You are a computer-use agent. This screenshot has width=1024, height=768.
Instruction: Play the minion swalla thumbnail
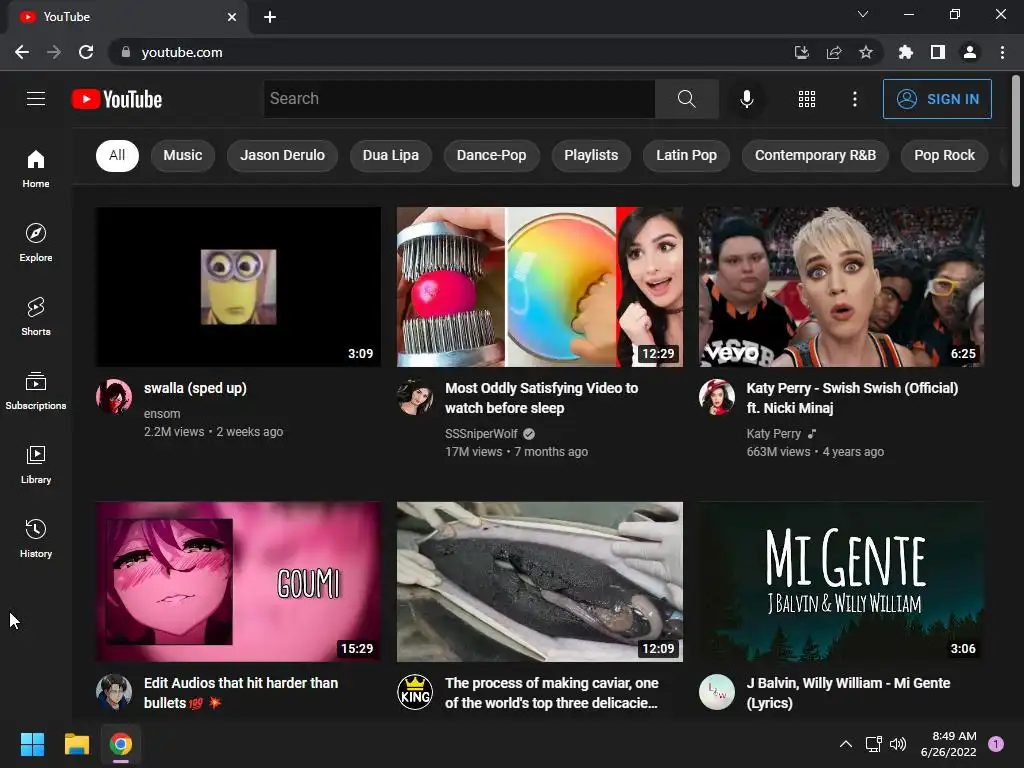(238, 287)
